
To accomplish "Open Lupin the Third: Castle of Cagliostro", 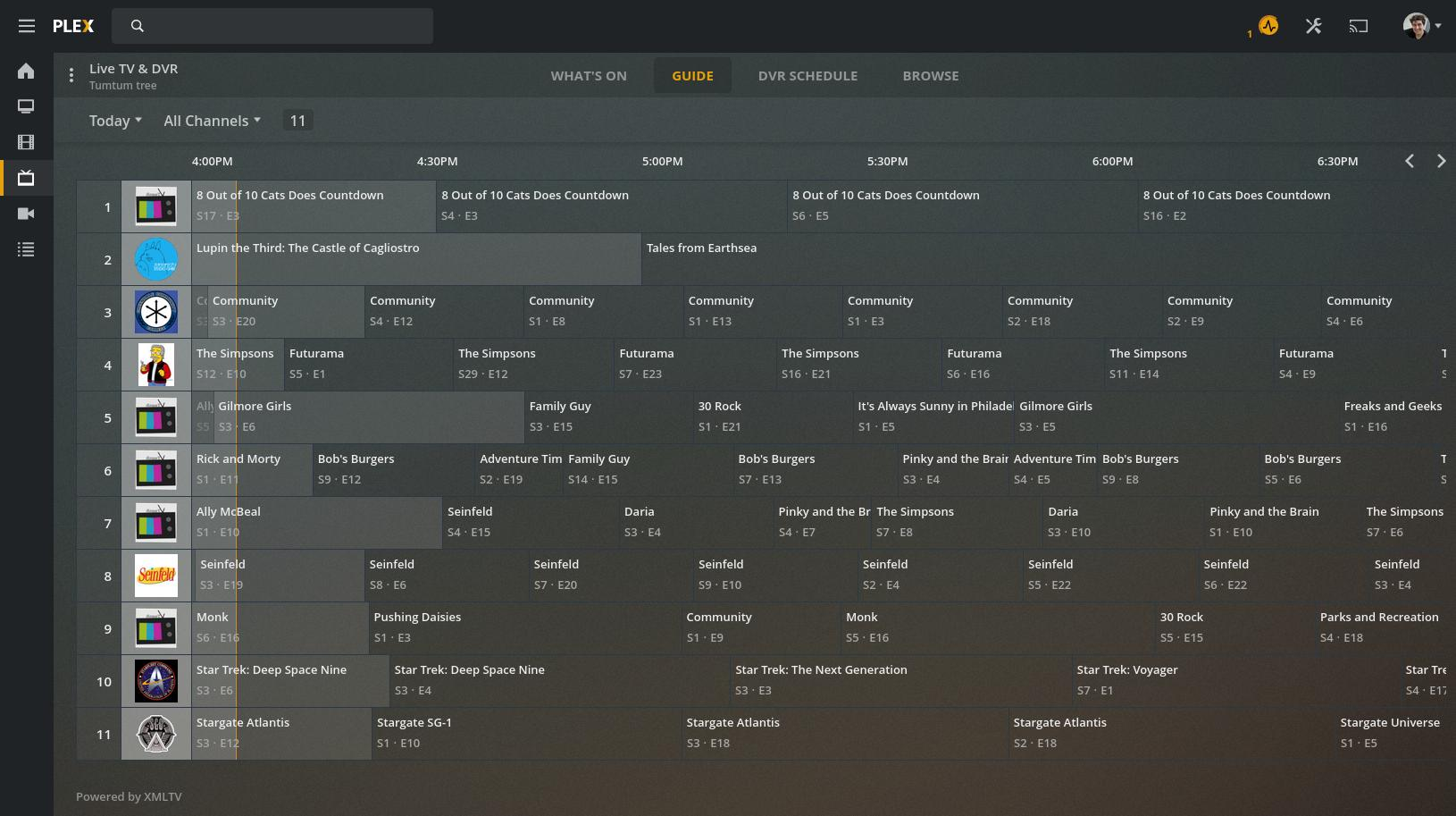I will click(x=417, y=259).
